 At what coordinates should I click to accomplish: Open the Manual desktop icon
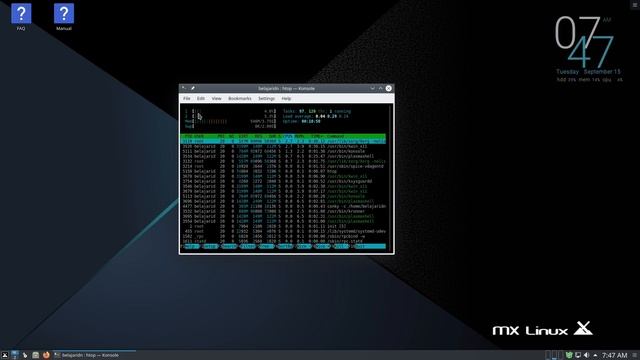click(x=64, y=16)
